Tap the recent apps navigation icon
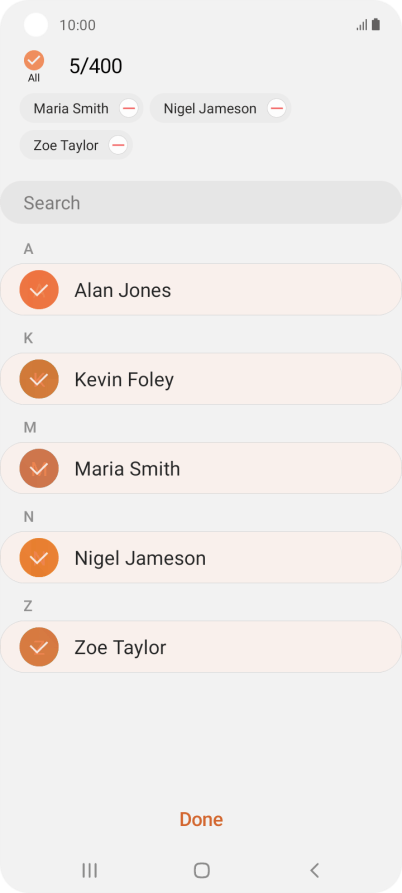 point(89,870)
